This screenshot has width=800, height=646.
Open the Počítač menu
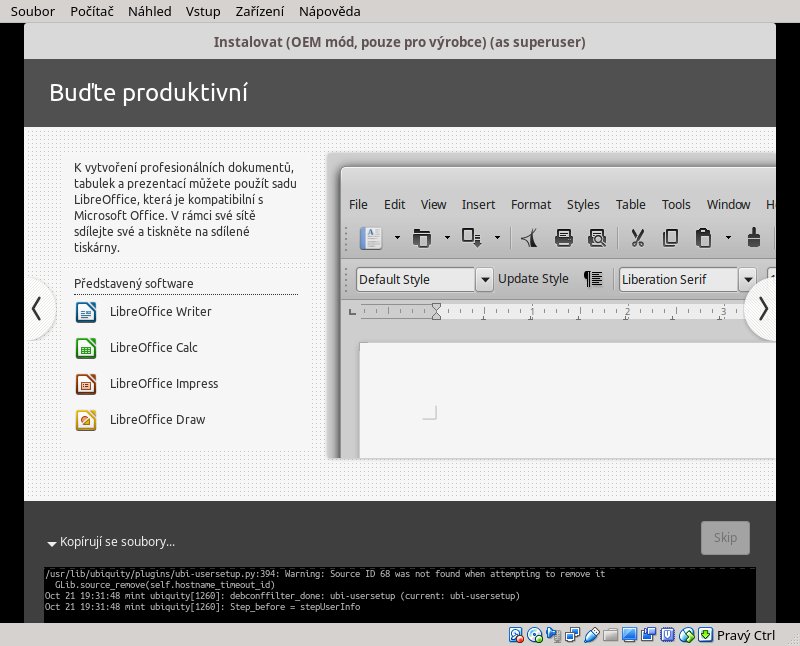click(x=92, y=11)
